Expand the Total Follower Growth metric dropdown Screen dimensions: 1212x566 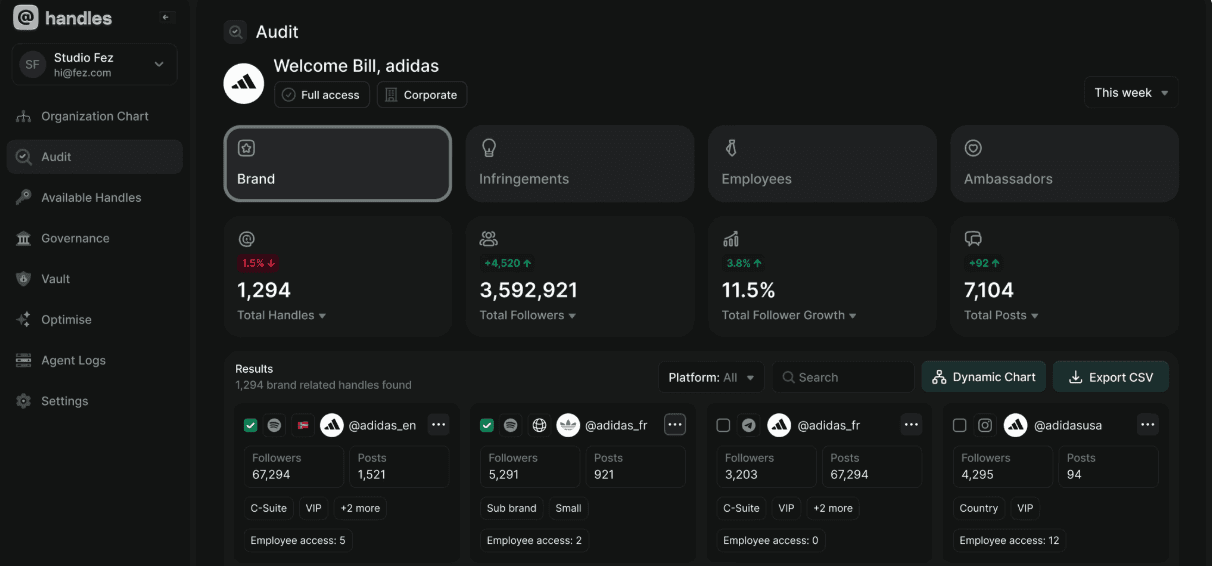[x=789, y=315]
